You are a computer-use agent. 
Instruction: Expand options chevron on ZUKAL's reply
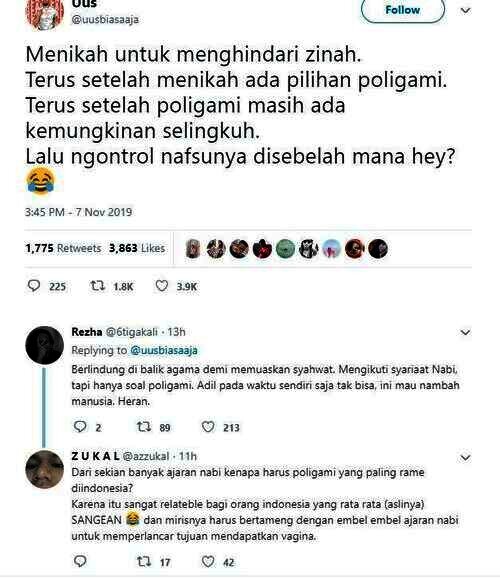pyautogui.click(x=465, y=457)
